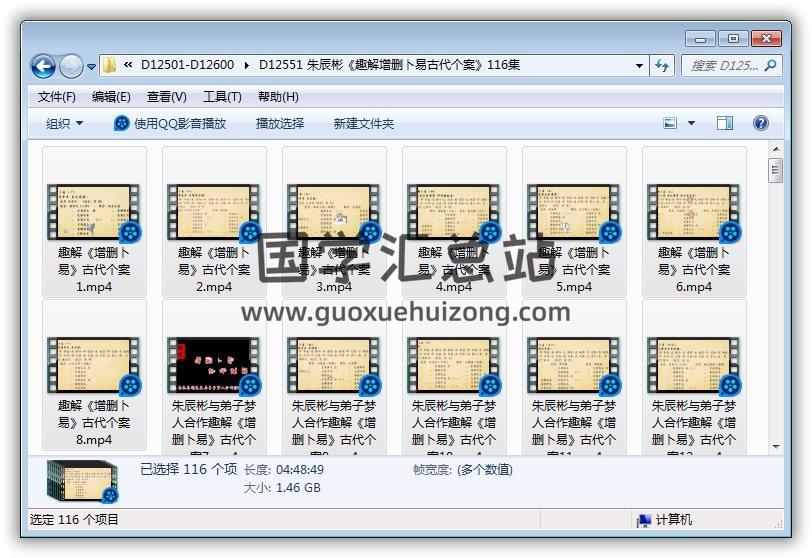The height and width of the screenshot is (558, 812).
Task: Go back with the blue Back arrow
Action: pos(43,66)
